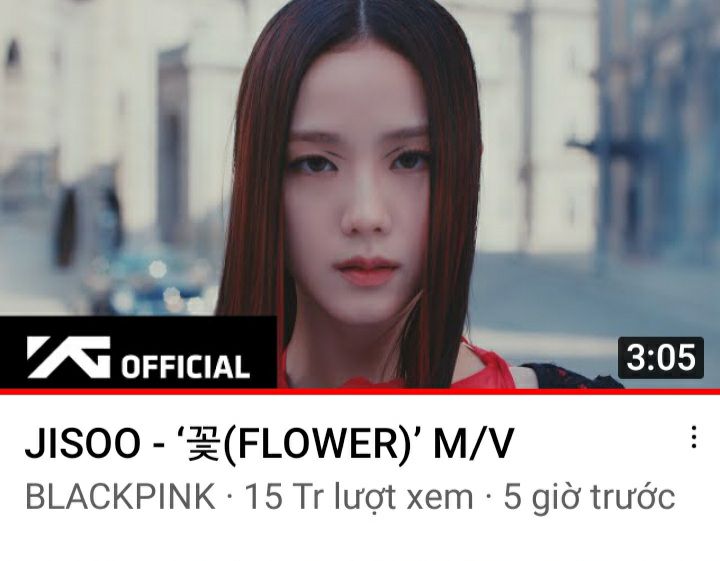The height and width of the screenshot is (561, 720).
Task: Click the red outfit in the thumbnail
Action: click(489, 367)
